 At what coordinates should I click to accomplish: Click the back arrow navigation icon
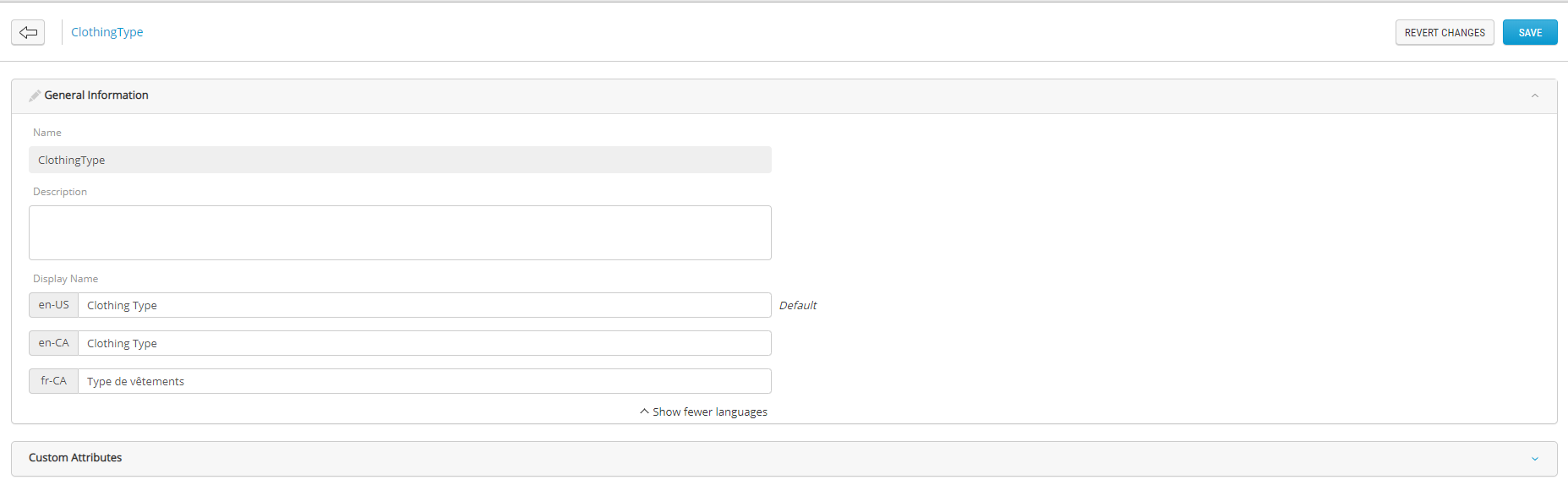tap(28, 32)
